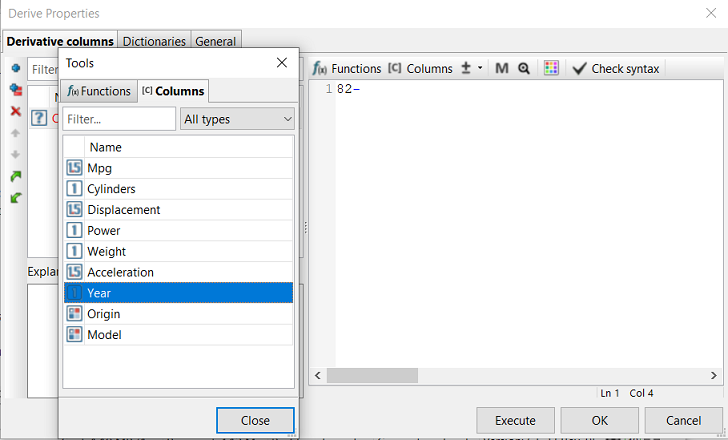Select the Displacement column in list
728x440 pixels.
(x=123, y=210)
